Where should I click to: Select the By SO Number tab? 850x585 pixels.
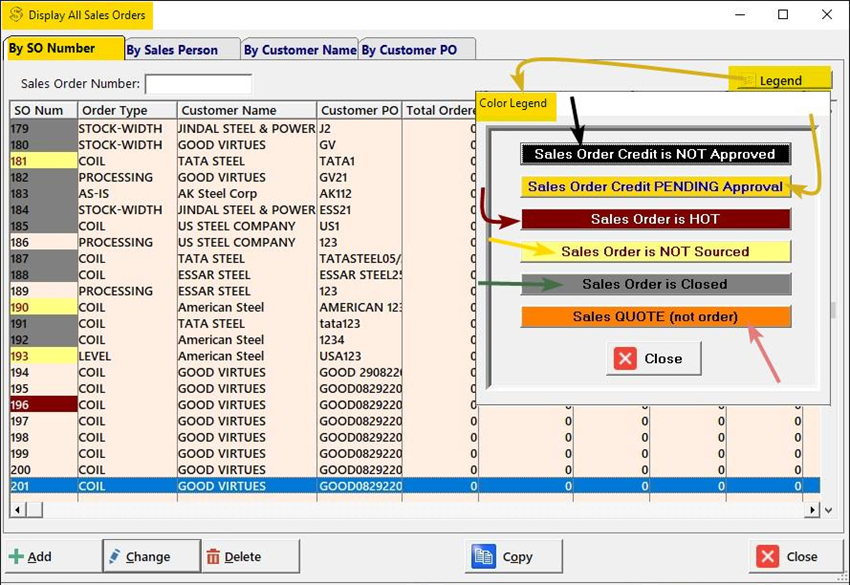[x=63, y=48]
